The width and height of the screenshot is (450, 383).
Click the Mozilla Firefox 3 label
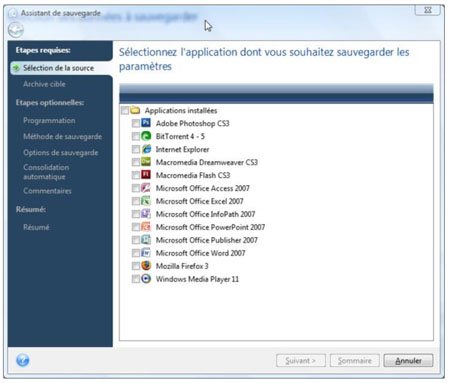tap(182, 266)
